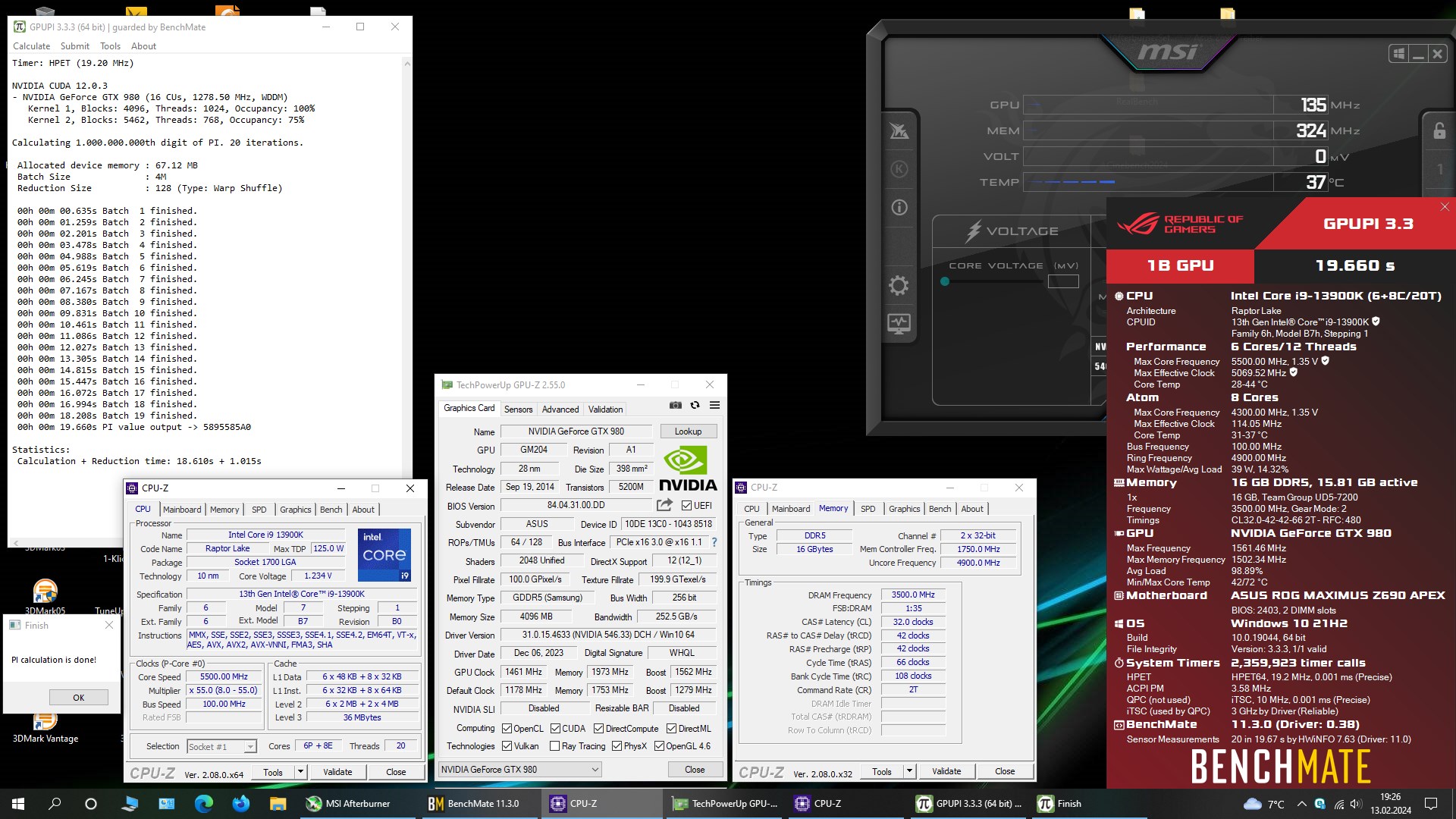Toggle the UEFI checkbox in GPU-Z
The width and height of the screenshot is (1456, 819).
pyautogui.click(x=686, y=506)
